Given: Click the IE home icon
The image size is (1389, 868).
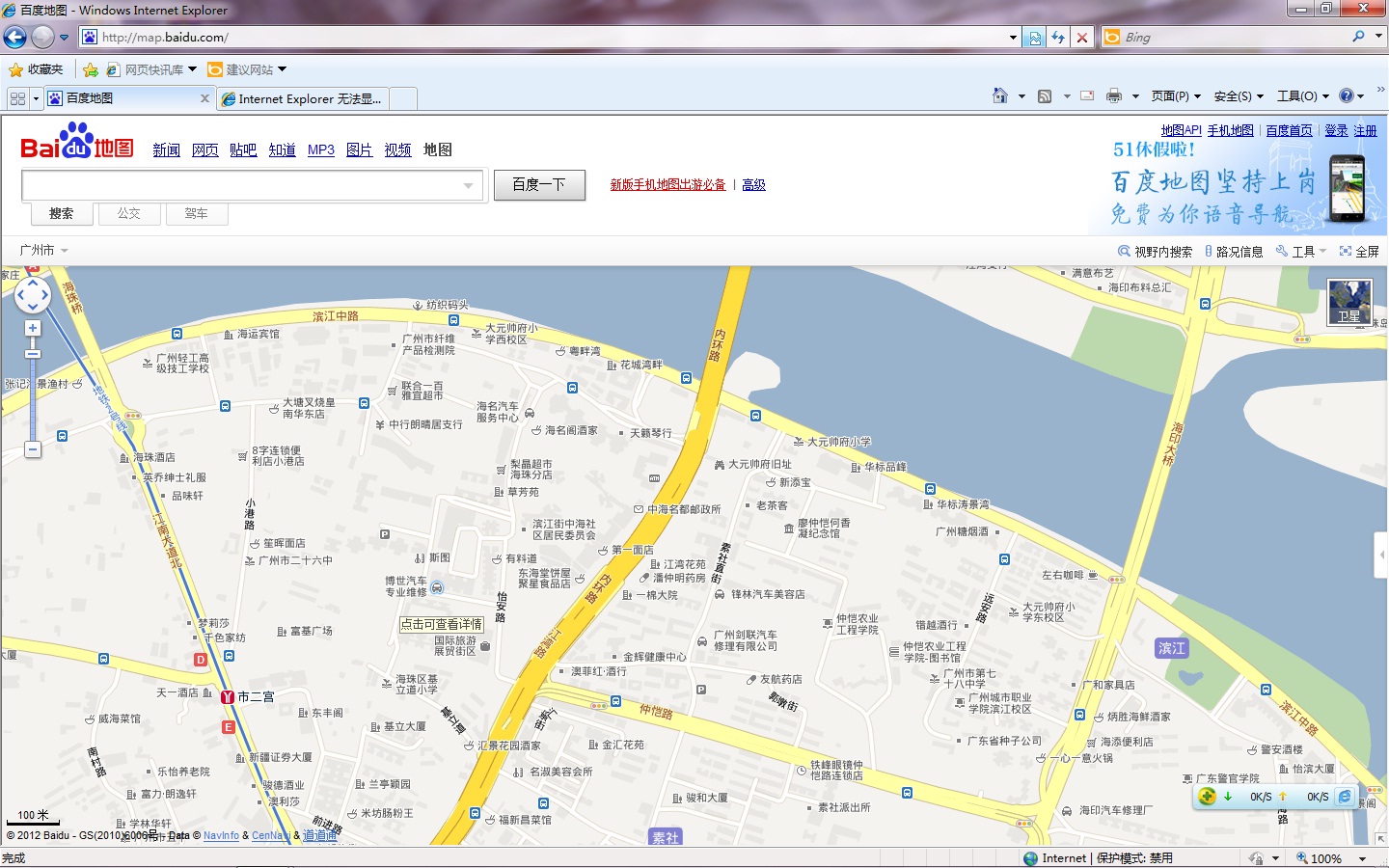Looking at the screenshot, I should pyautogui.click(x=1000, y=95).
